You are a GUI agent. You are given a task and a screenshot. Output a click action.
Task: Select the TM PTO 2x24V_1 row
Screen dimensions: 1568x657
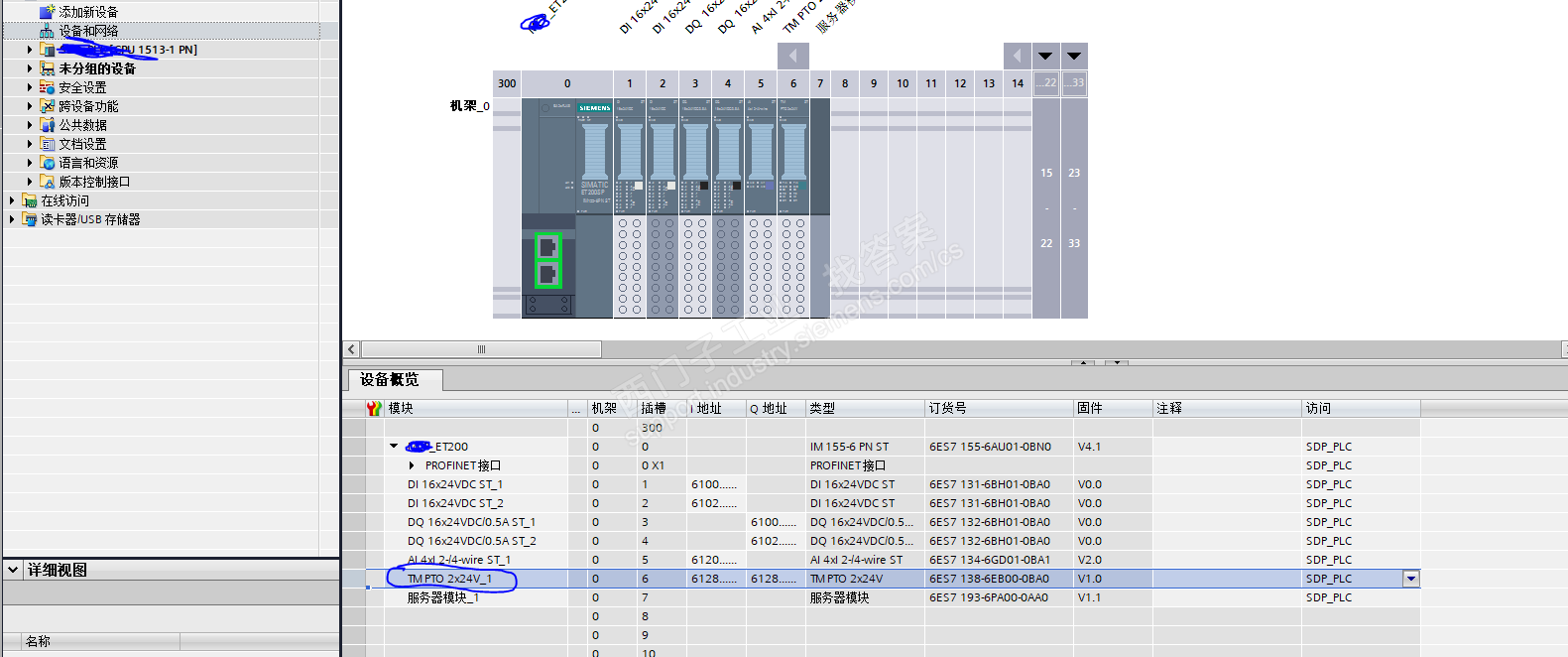(x=882, y=579)
